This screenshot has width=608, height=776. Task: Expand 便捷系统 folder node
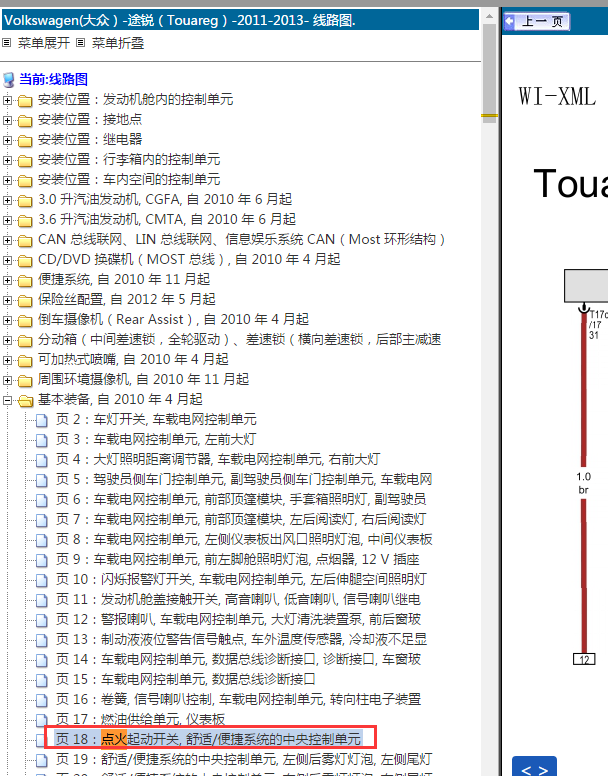pos(7,280)
